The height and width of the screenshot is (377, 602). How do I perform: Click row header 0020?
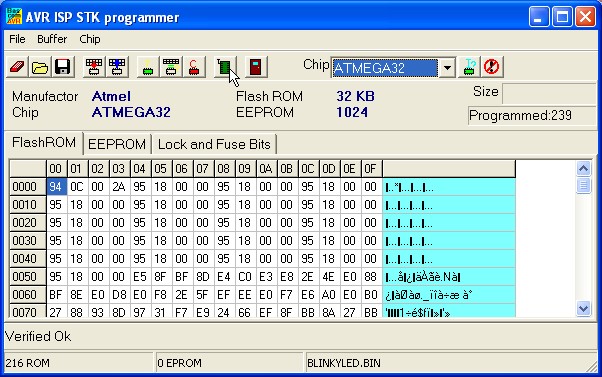(28, 223)
